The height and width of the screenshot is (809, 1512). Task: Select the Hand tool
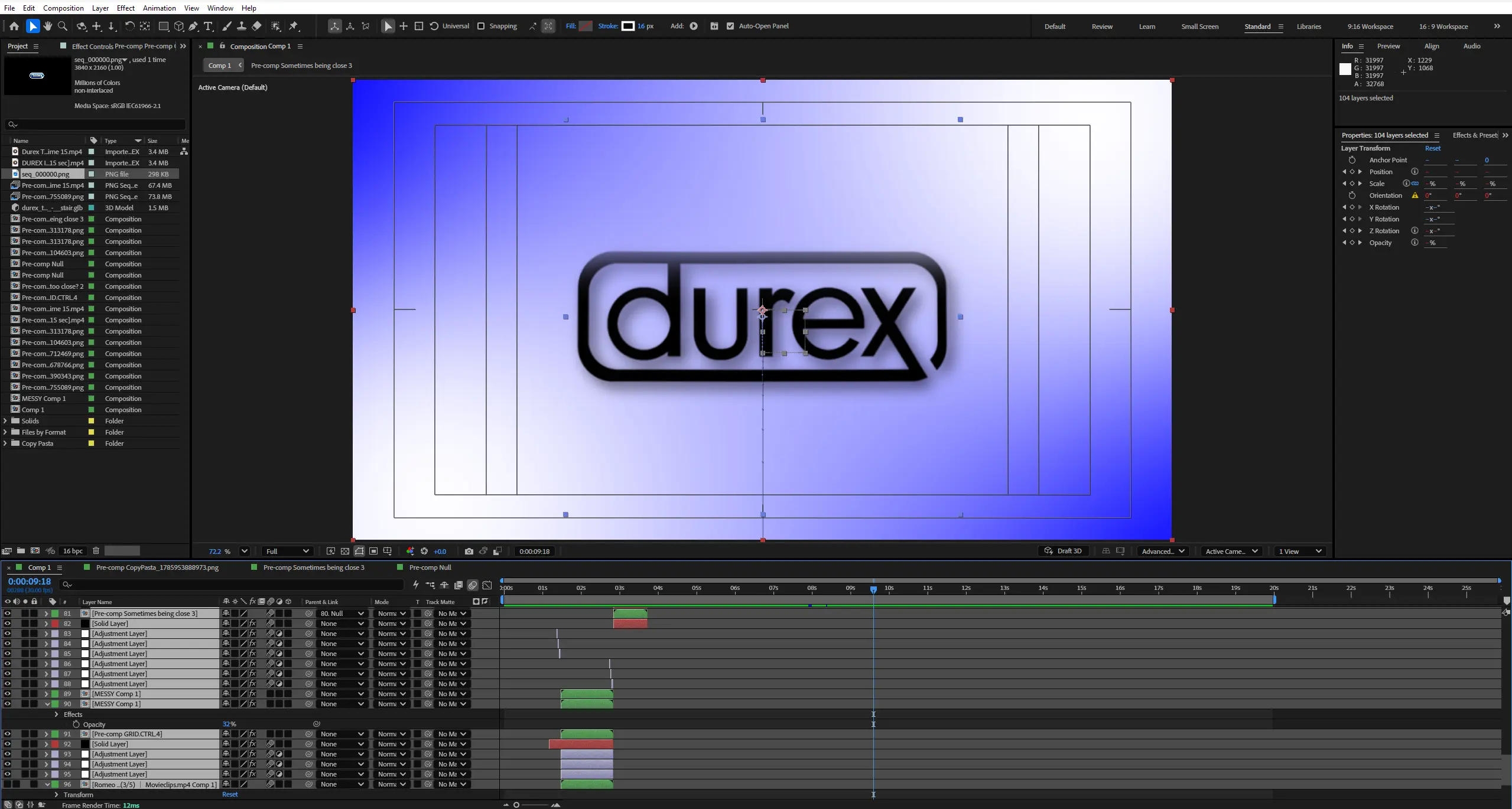coord(47,26)
